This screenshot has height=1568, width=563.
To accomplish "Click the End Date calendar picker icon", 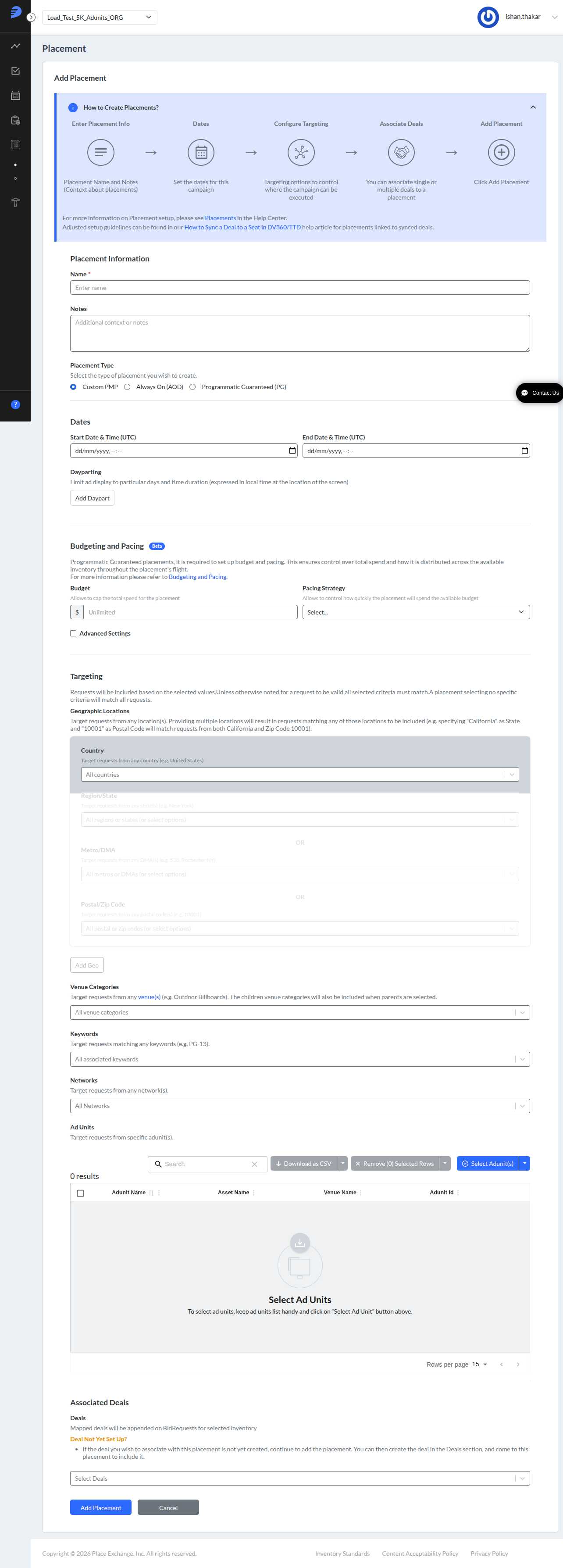I will pyautogui.click(x=525, y=451).
